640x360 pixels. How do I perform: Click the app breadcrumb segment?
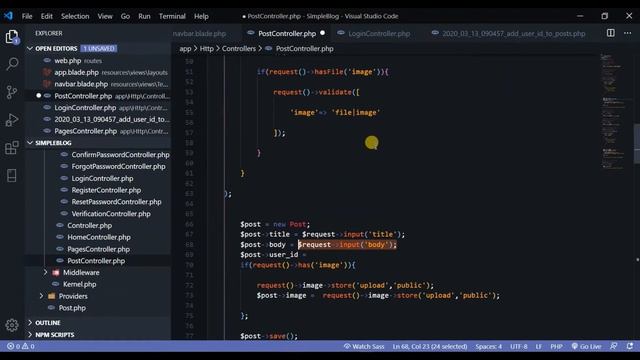coord(185,49)
